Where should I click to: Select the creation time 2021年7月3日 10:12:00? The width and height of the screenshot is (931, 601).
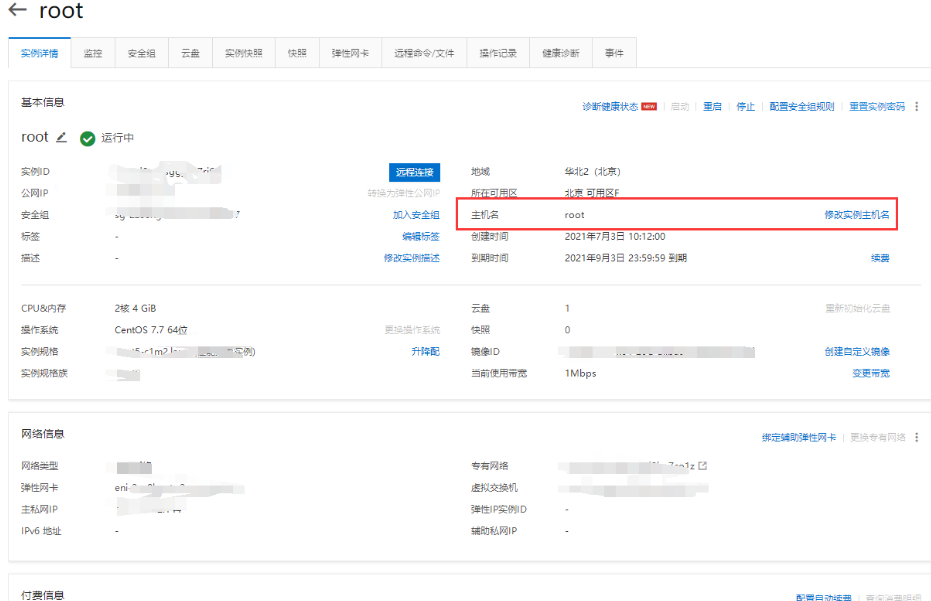pyautogui.click(x=615, y=236)
